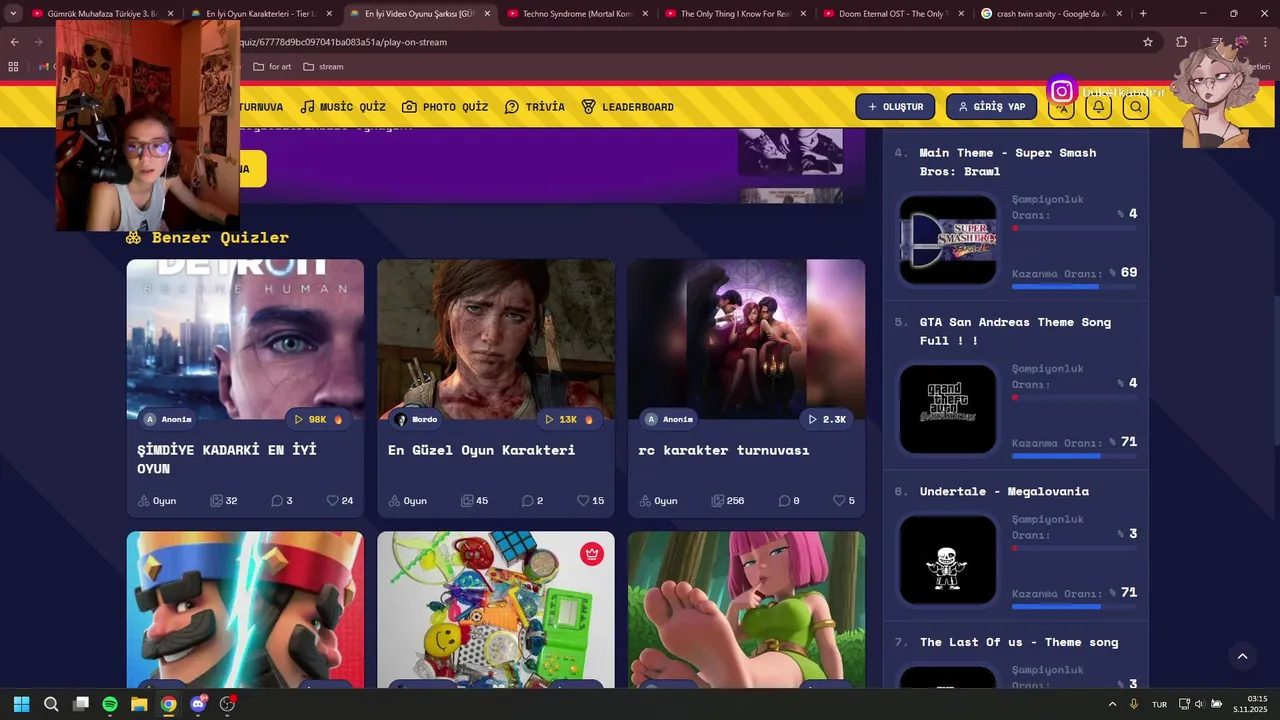Click the microphone icon in system tray
1280x720 pixels.
1134,704
